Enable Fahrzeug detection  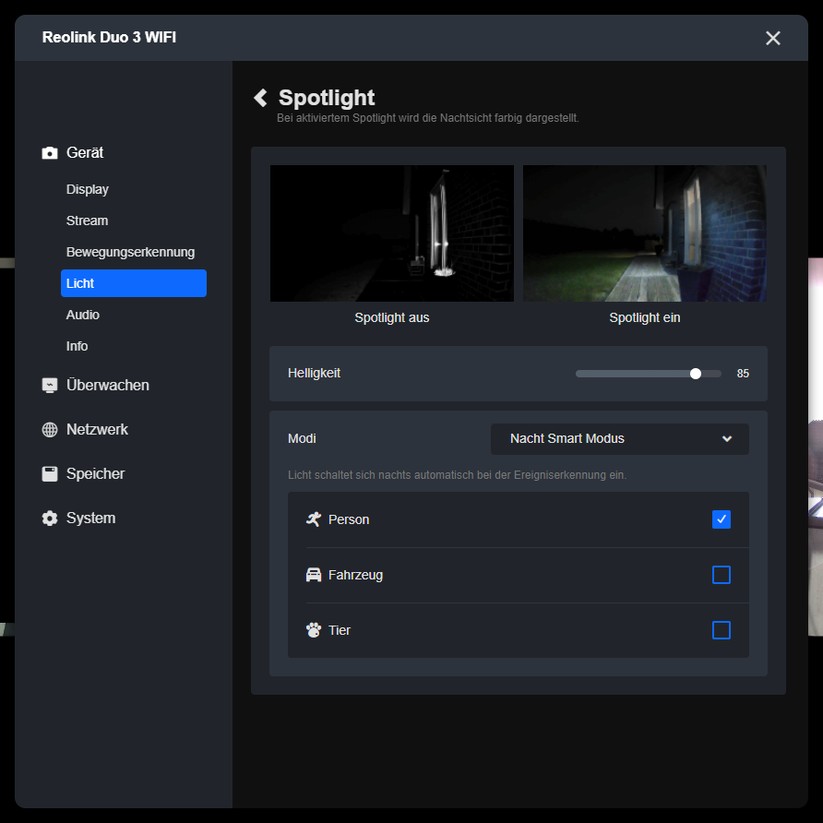[x=721, y=575]
